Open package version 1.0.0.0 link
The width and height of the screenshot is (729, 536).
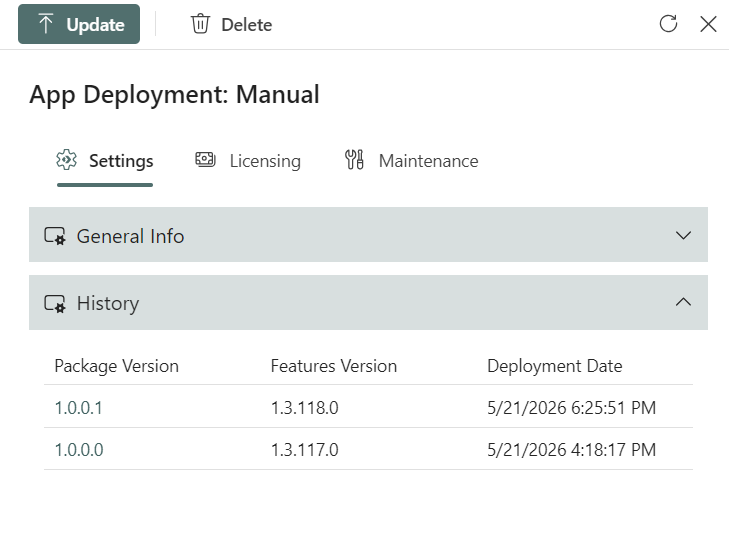(x=79, y=450)
